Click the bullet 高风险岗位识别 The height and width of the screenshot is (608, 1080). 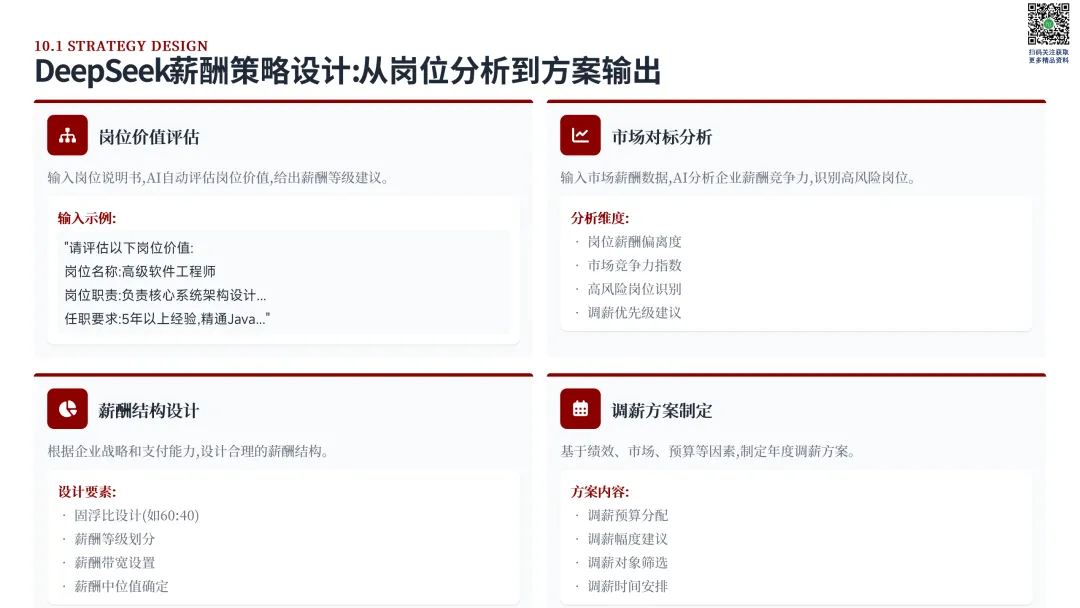[634, 289]
